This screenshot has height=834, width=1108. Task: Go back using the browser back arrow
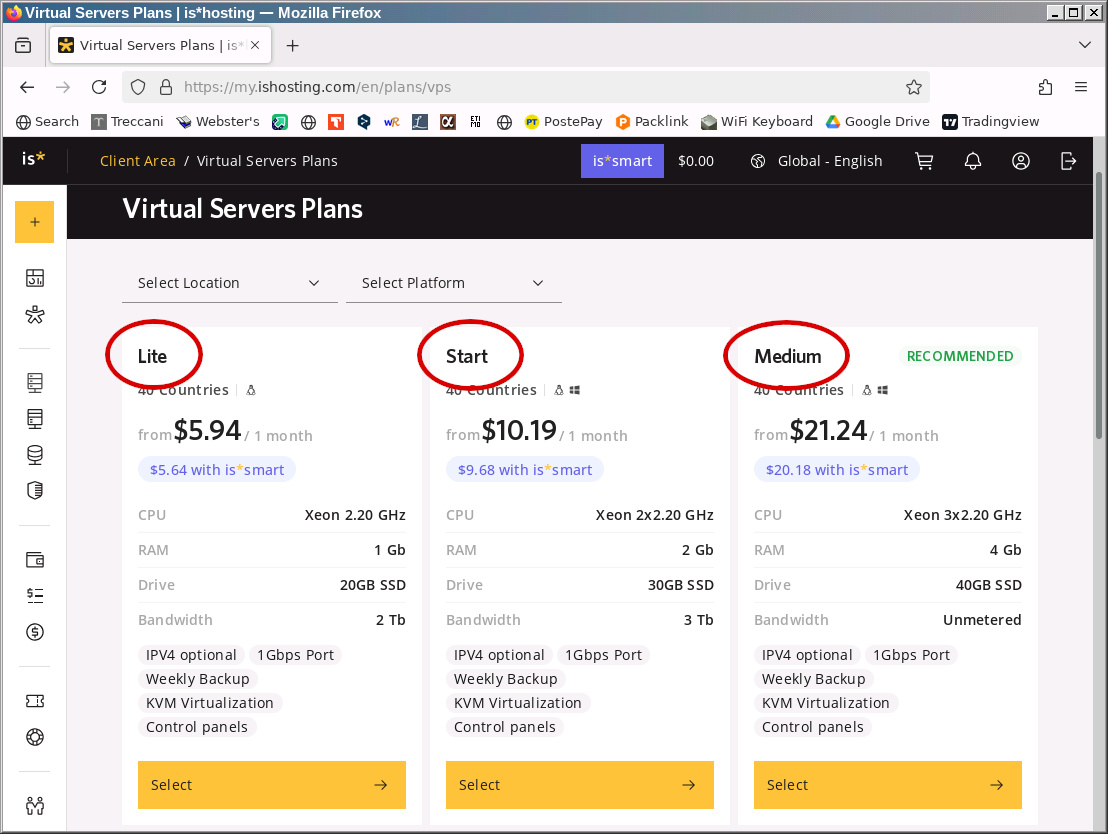point(27,87)
